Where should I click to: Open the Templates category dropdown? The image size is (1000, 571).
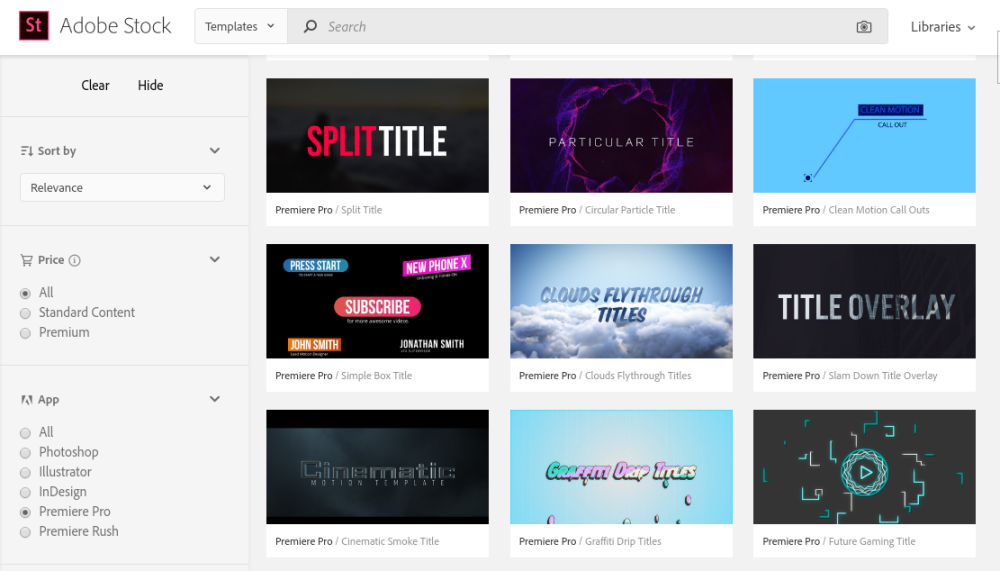pos(240,26)
